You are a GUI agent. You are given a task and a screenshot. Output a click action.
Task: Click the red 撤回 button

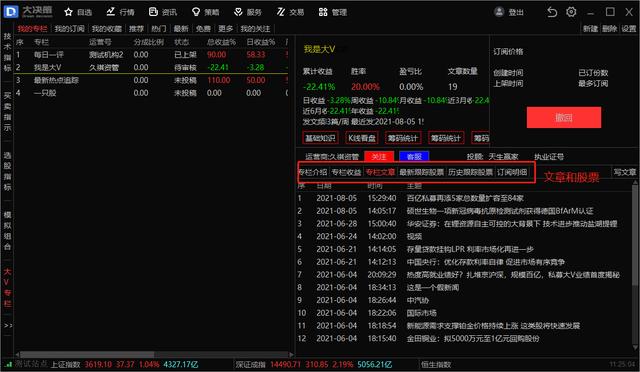point(564,118)
